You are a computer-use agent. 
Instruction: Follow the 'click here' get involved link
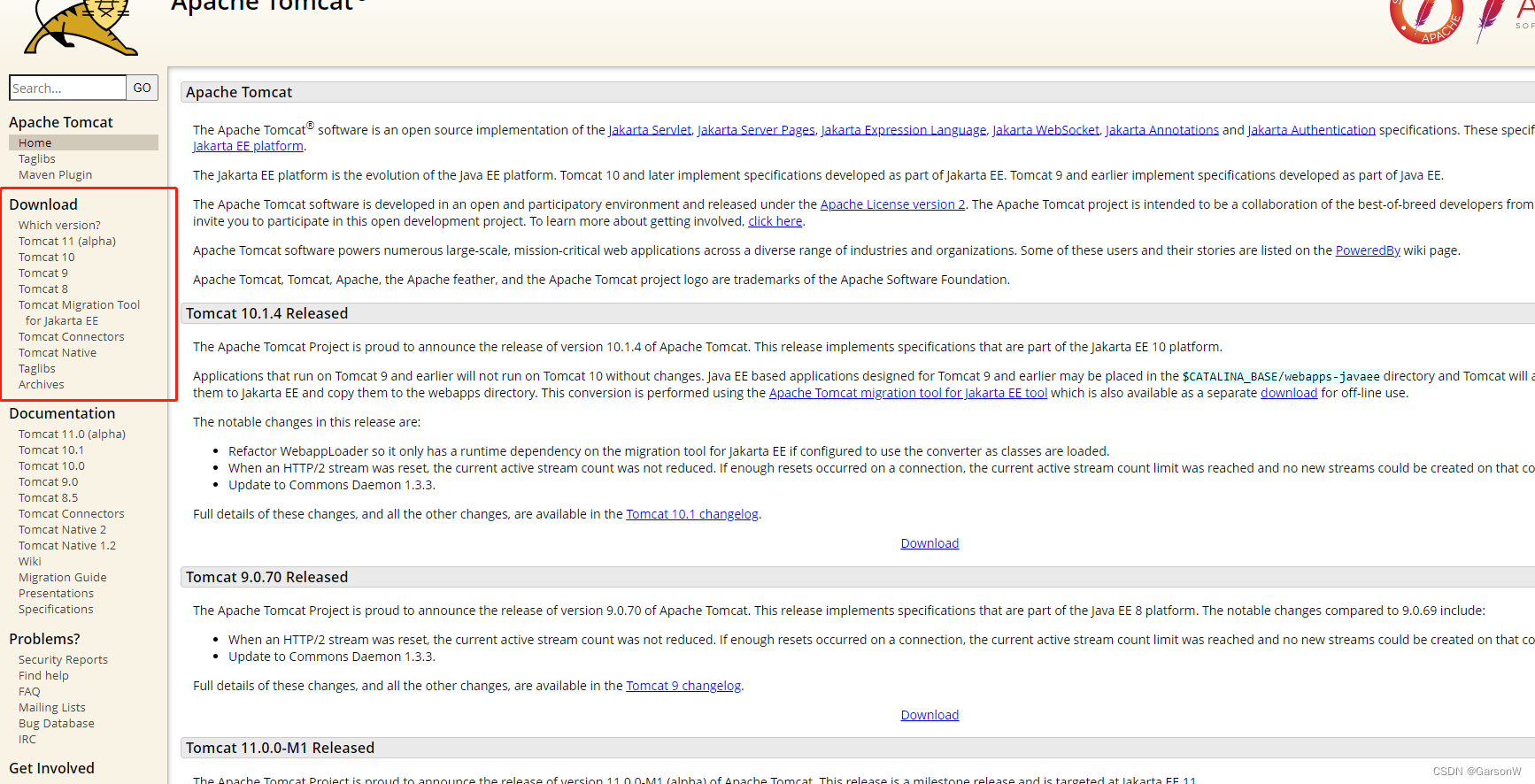(x=775, y=221)
